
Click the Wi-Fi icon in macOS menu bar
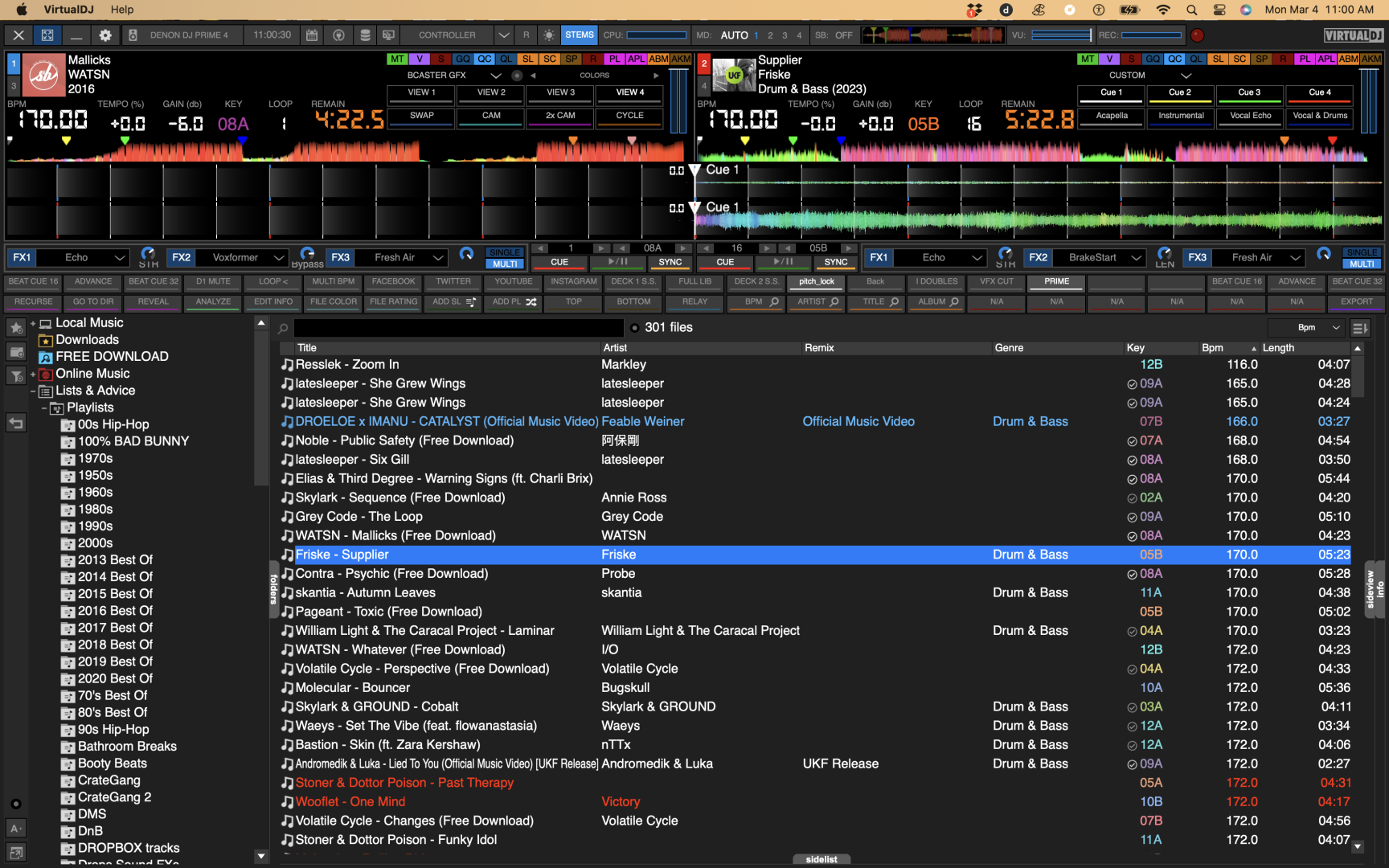[1163, 10]
